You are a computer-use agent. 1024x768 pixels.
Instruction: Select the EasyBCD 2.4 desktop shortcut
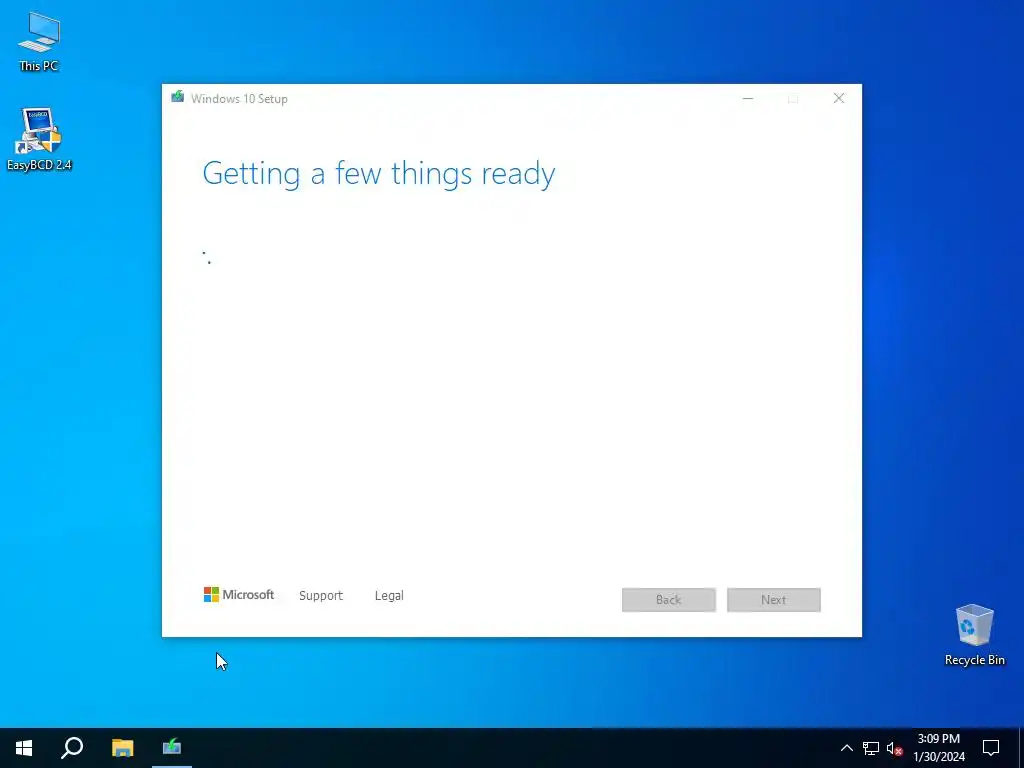pos(39,139)
